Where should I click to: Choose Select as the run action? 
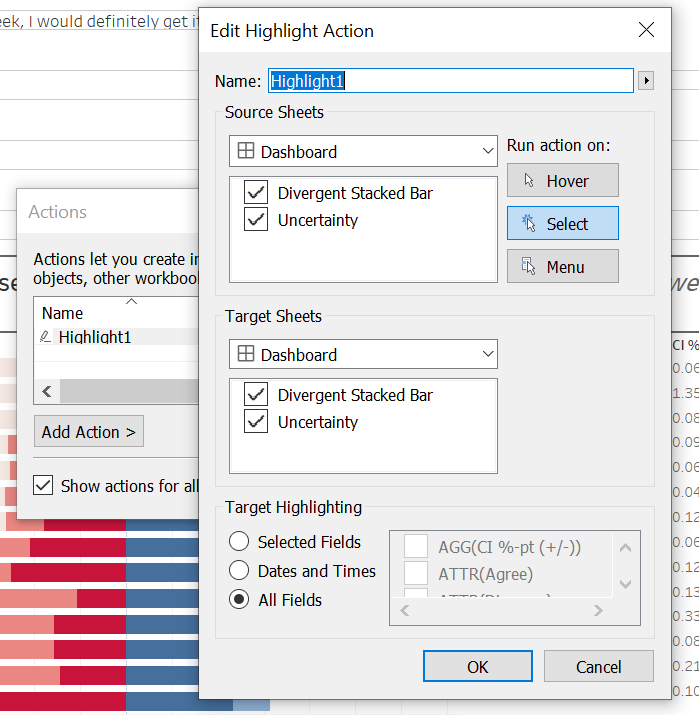tap(562, 224)
